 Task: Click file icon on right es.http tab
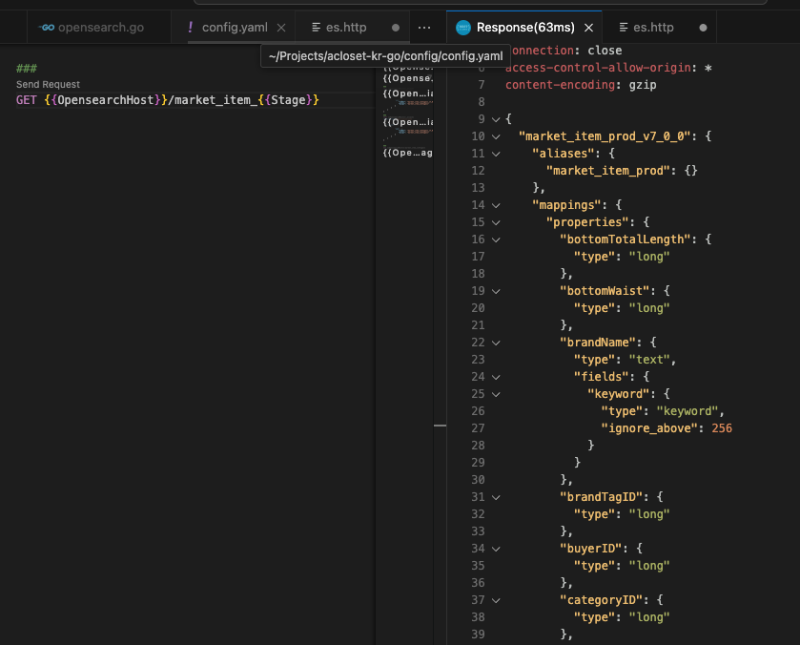[x=623, y=28]
